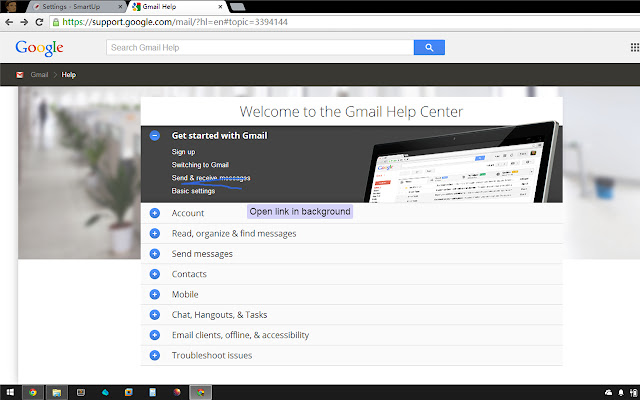This screenshot has height=400, width=640.
Task: Click the browser forward arrow
Action: [24, 22]
